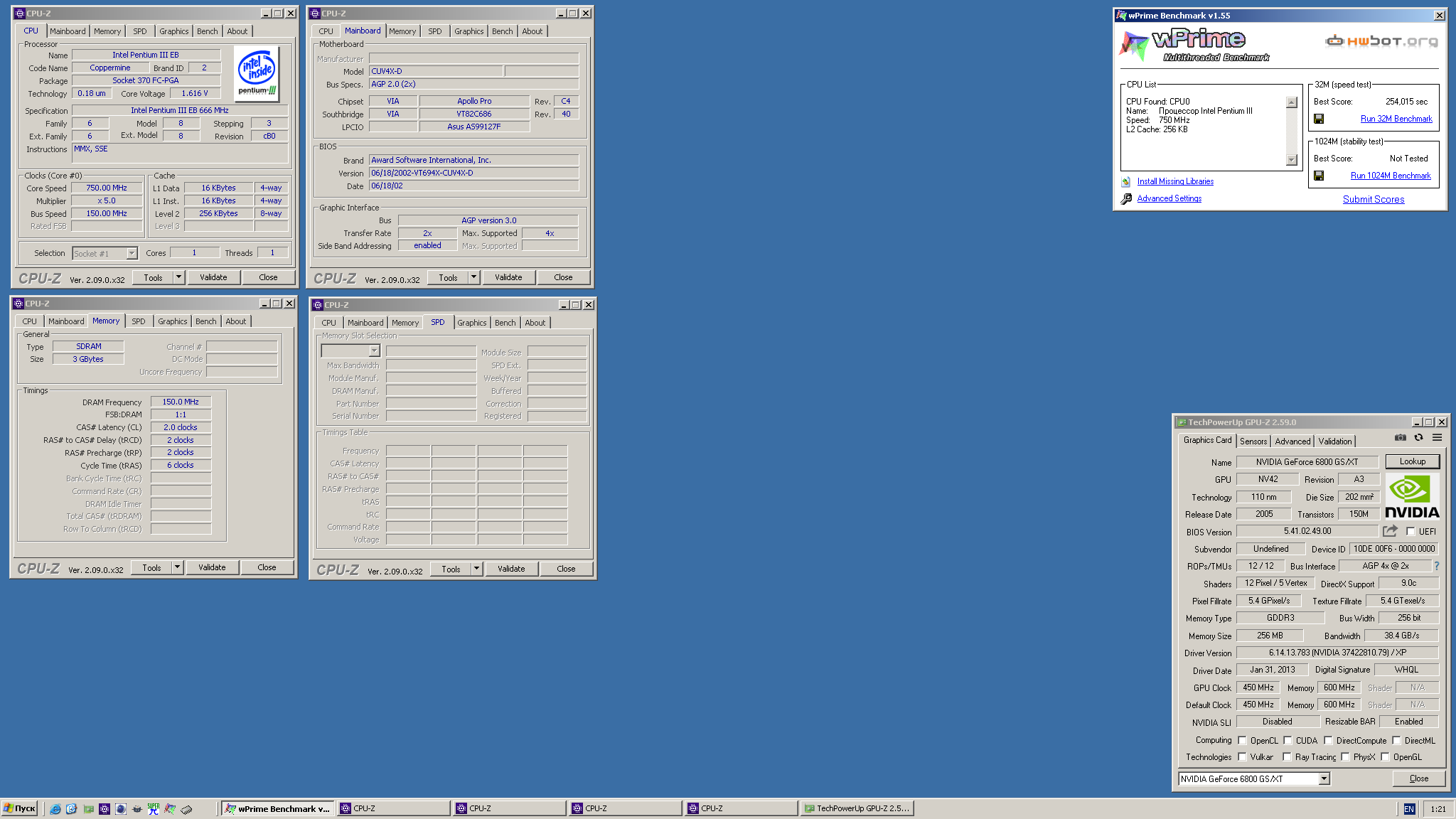Screen dimensions: 1456x819
Task: Click the NVIDIA logo in GPU-Z
Action: (1412, 497)
